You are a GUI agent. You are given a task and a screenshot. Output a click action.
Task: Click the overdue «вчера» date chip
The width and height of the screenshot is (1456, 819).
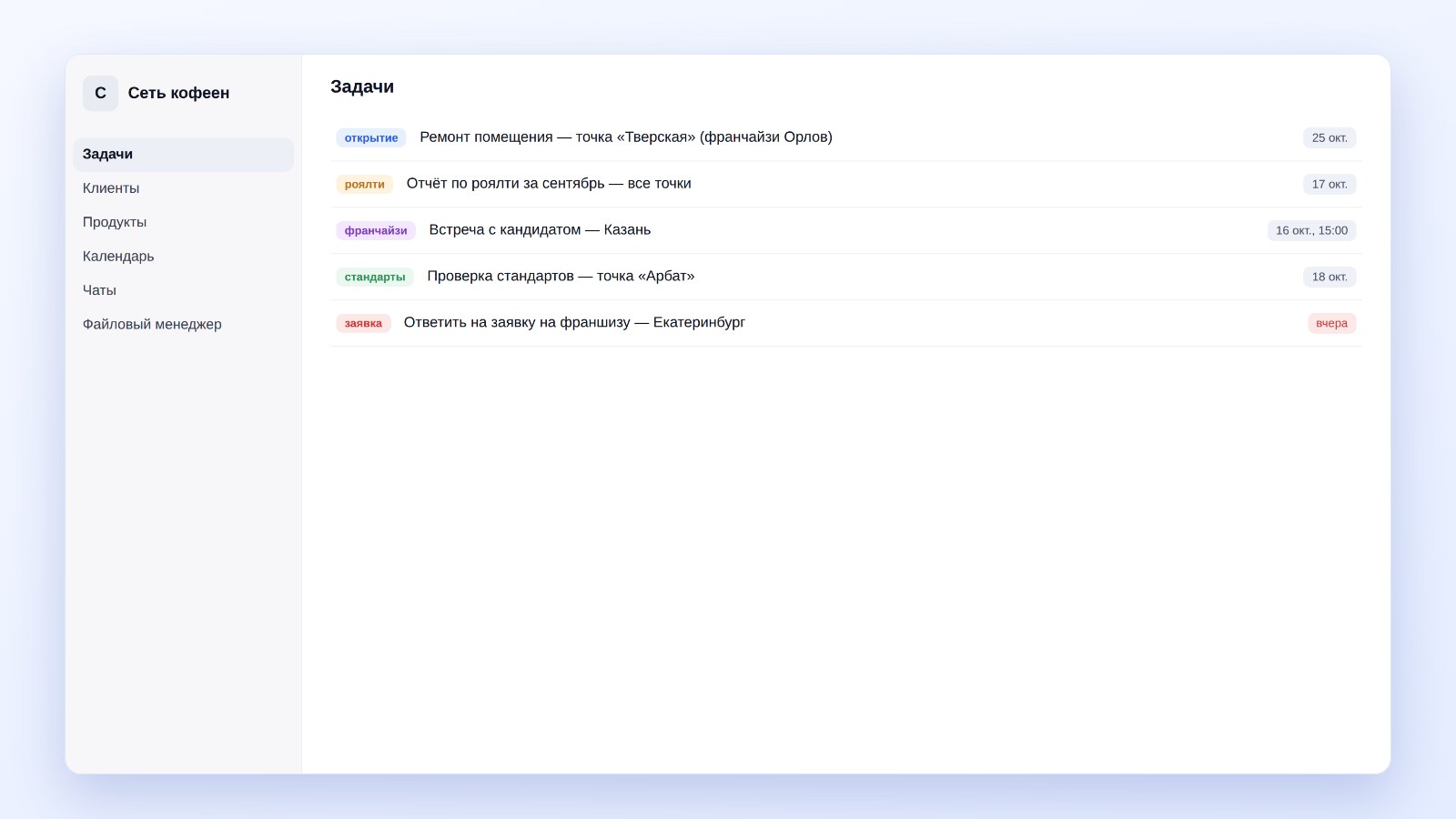pos(1331,324)
